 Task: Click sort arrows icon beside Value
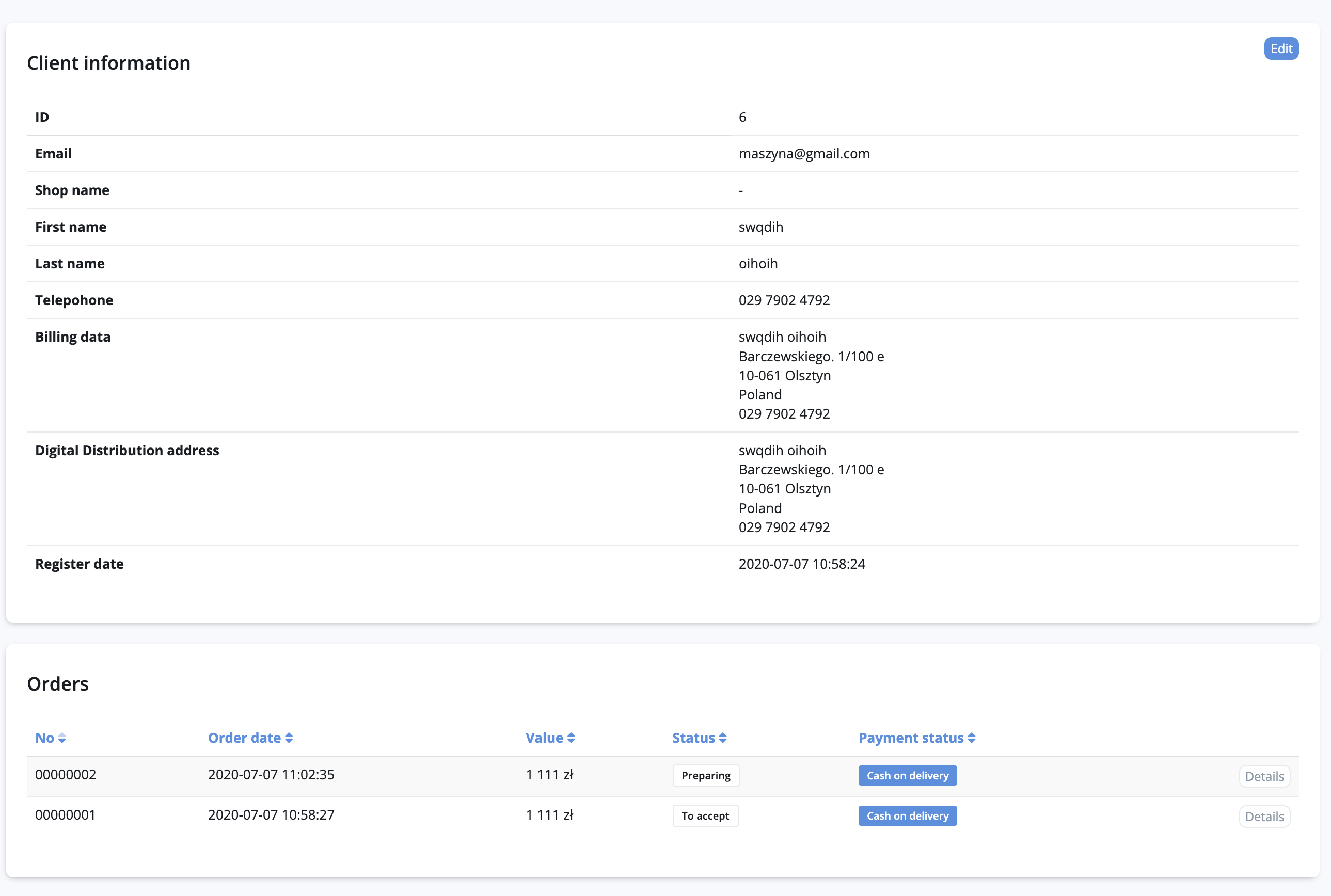click(571, 738)
